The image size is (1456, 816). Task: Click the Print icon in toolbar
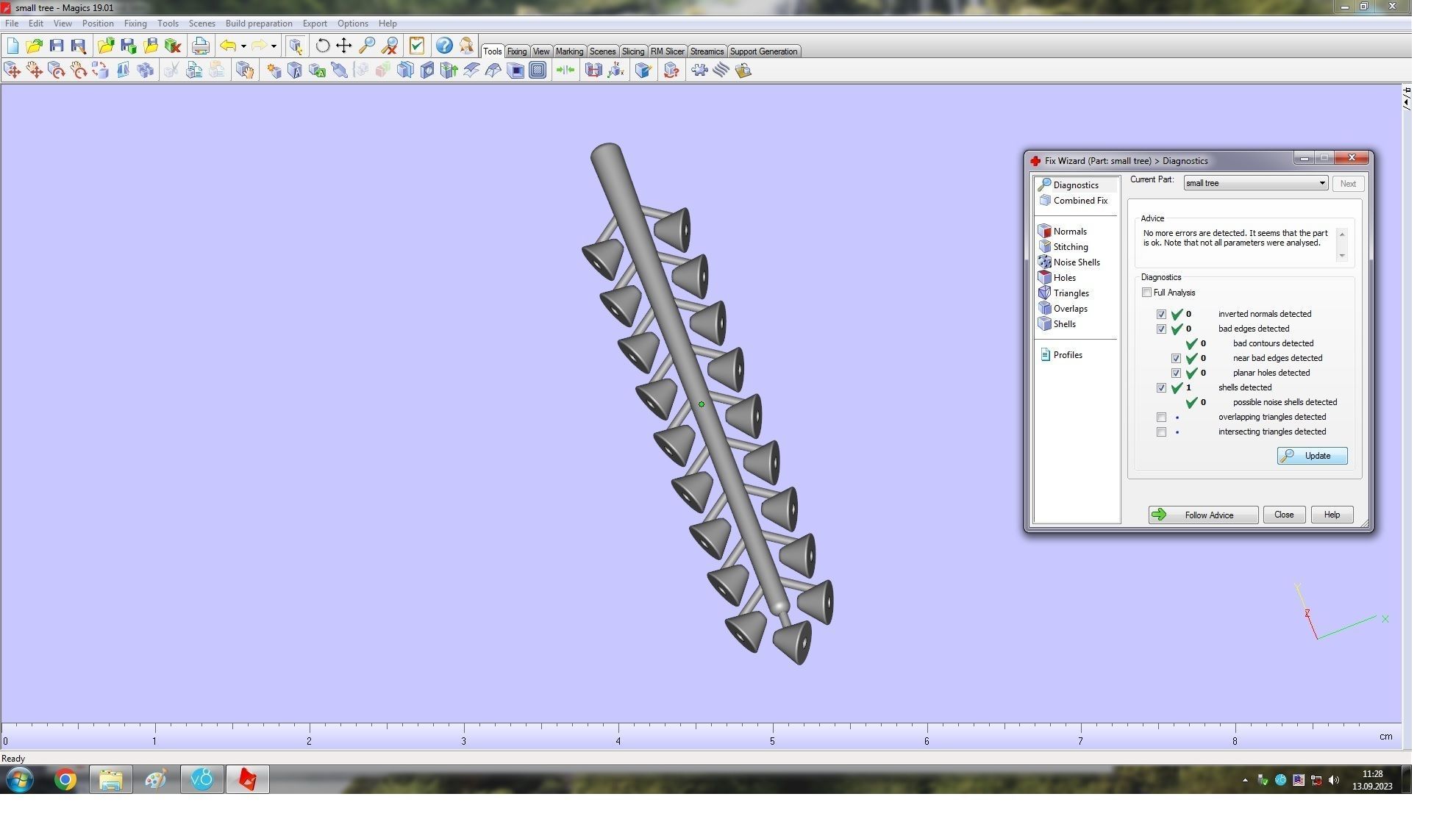pyautogui.click(x=200, y=46)
